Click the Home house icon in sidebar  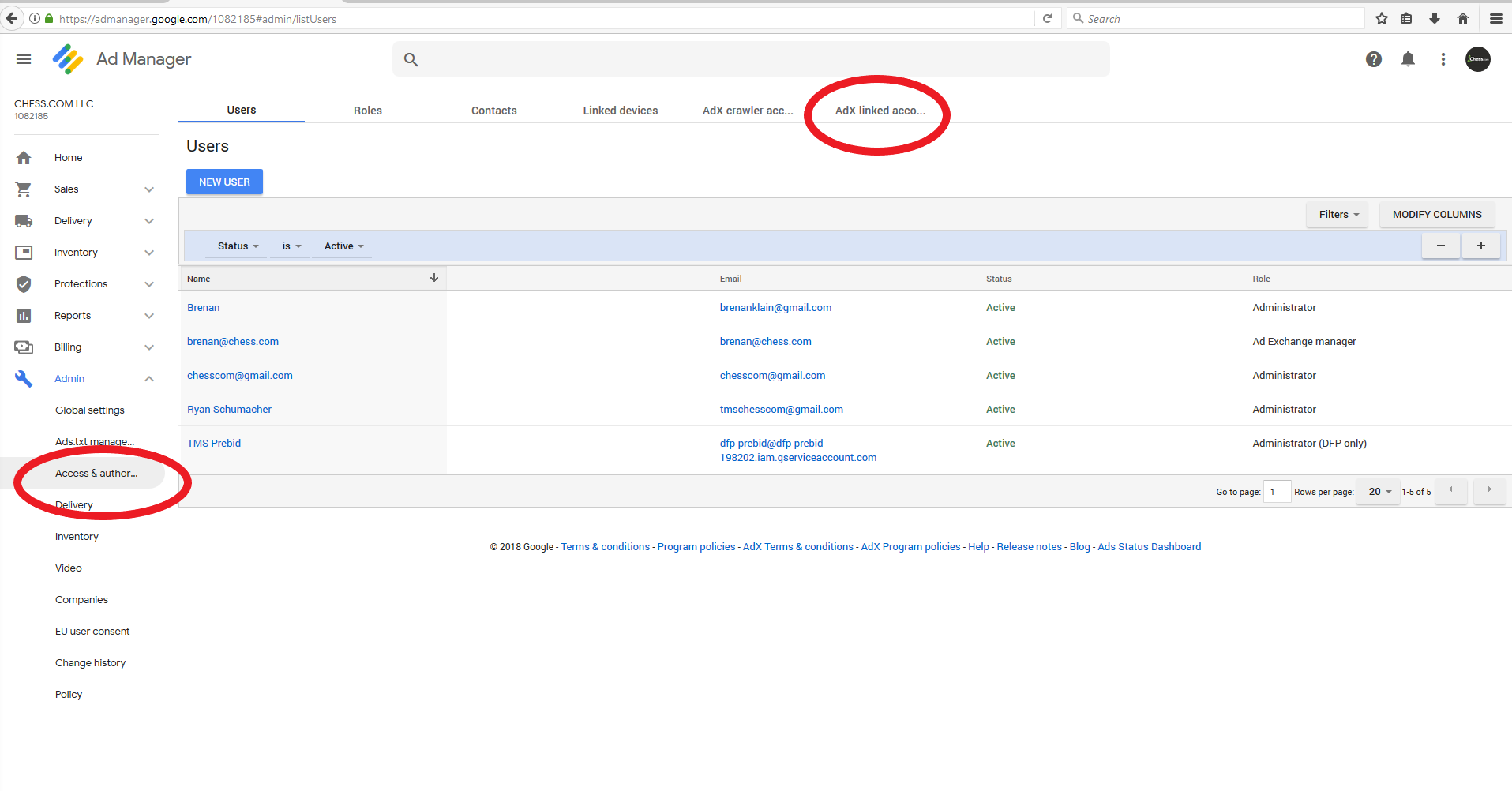click(x=24, y=158)
